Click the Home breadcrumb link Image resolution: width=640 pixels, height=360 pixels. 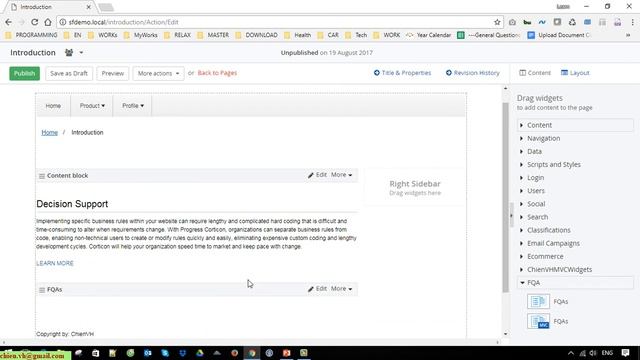[x=49, y=133]
